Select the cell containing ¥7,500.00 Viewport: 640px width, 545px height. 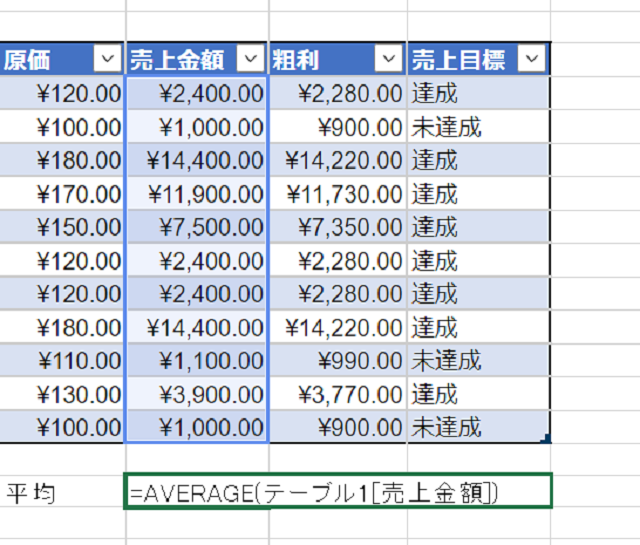tap(197, 227)
